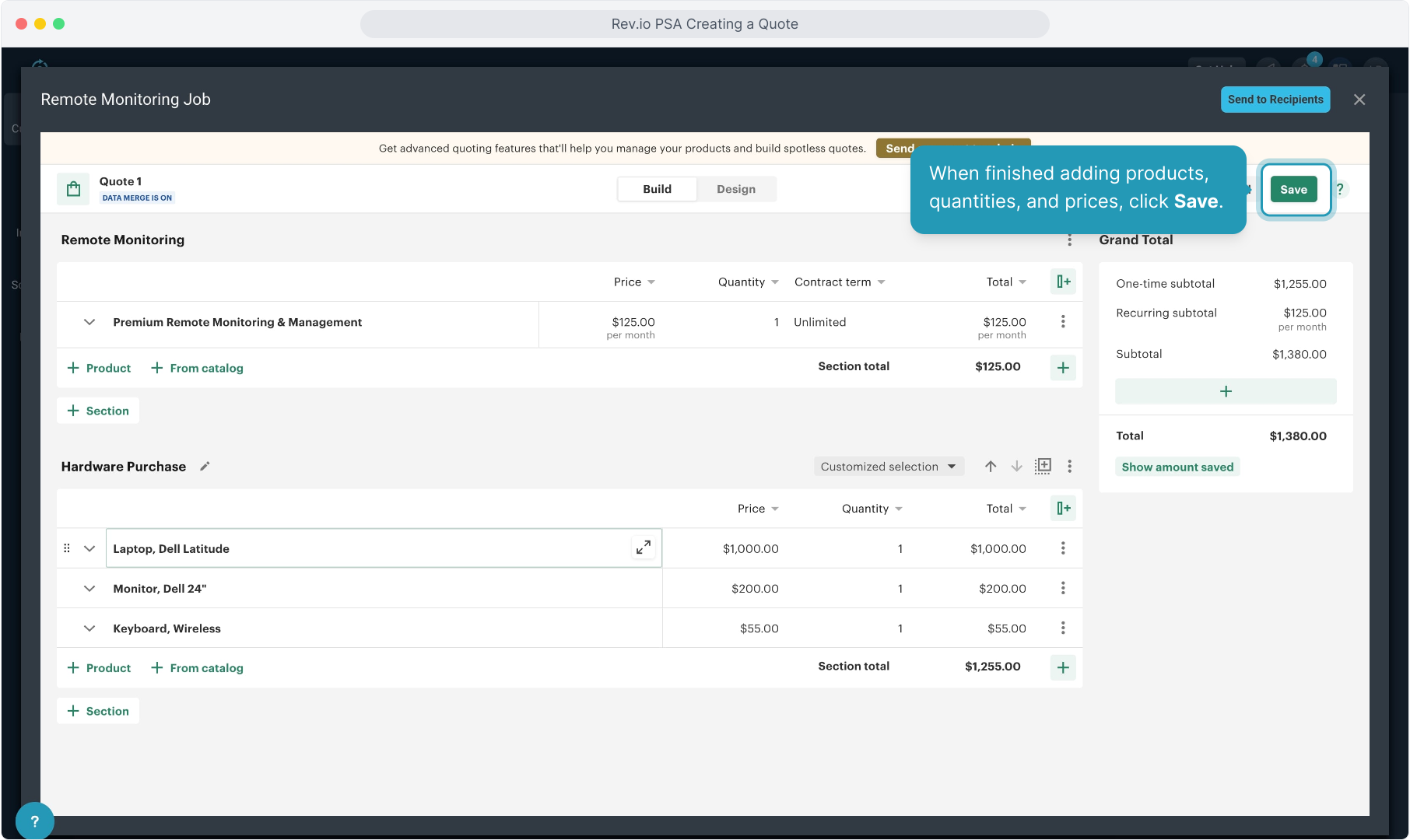Switch to the Design tab
Image resolution: width=1410 pixels, height=840 pixels.
(x=735, y=189)
